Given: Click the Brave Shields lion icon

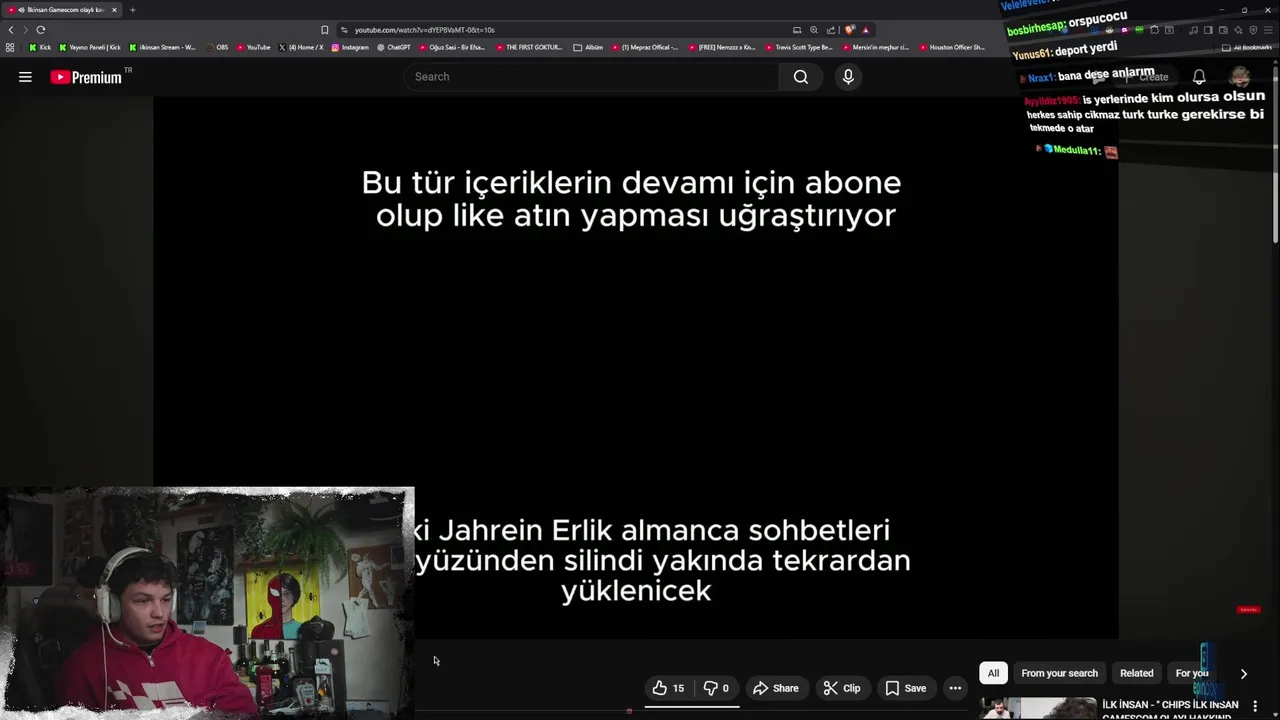Looking at the screenshot, I should click(x=850, y=30).
